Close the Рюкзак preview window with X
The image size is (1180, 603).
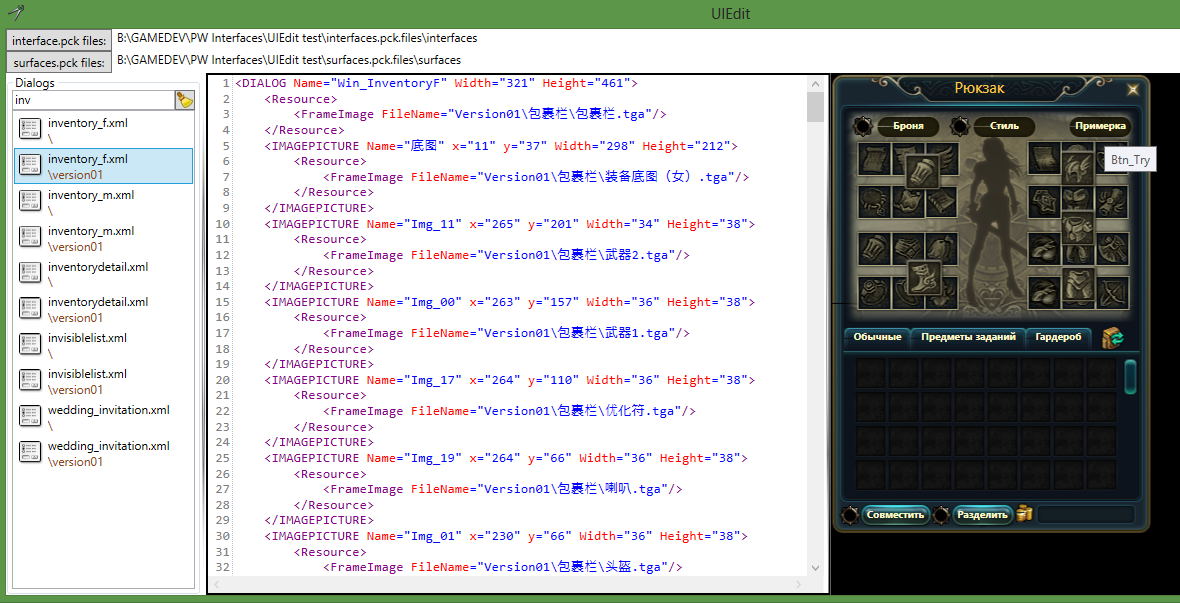tap(1132, 90)
